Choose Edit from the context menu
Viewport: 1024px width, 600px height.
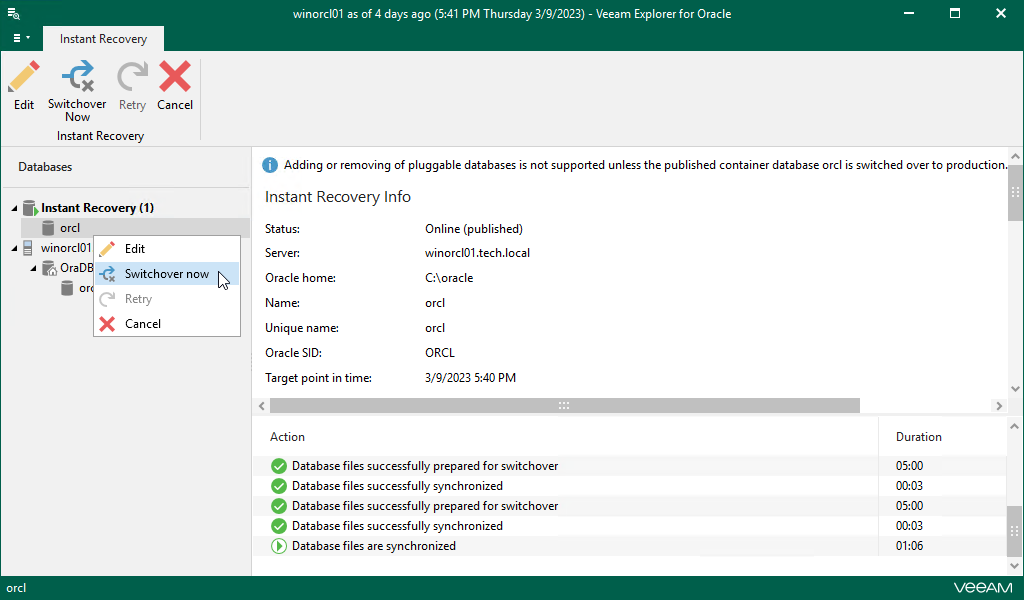pyautogui.click(x=135, y=249)
